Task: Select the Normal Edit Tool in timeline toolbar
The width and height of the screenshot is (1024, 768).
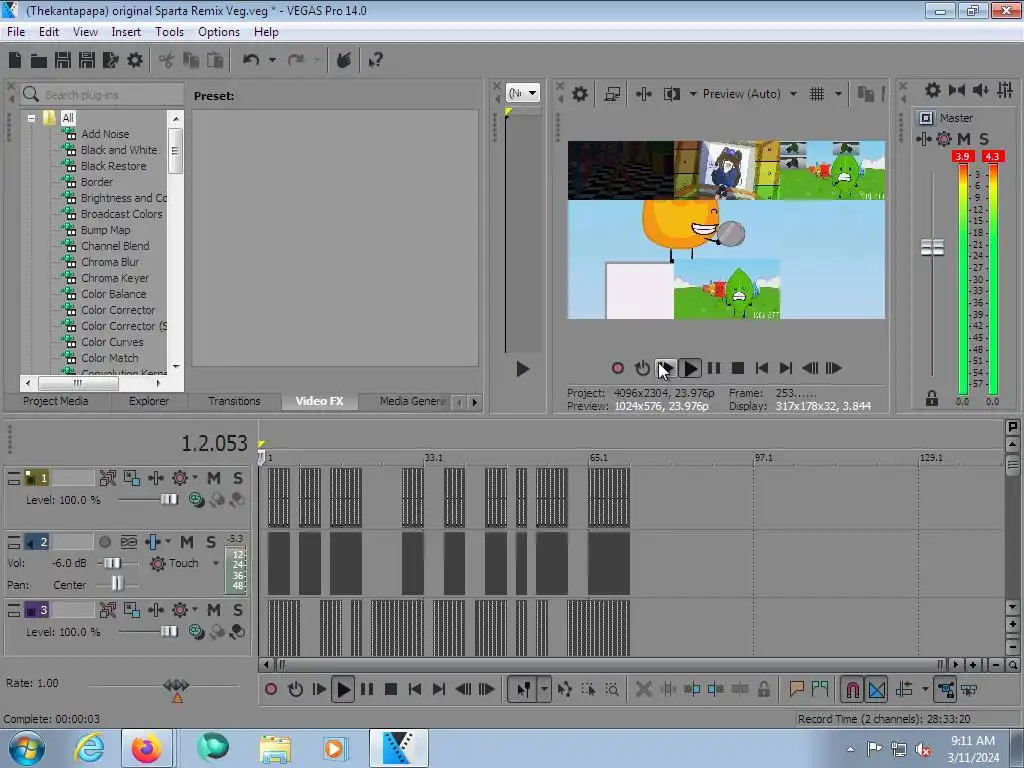Action: 524,689
